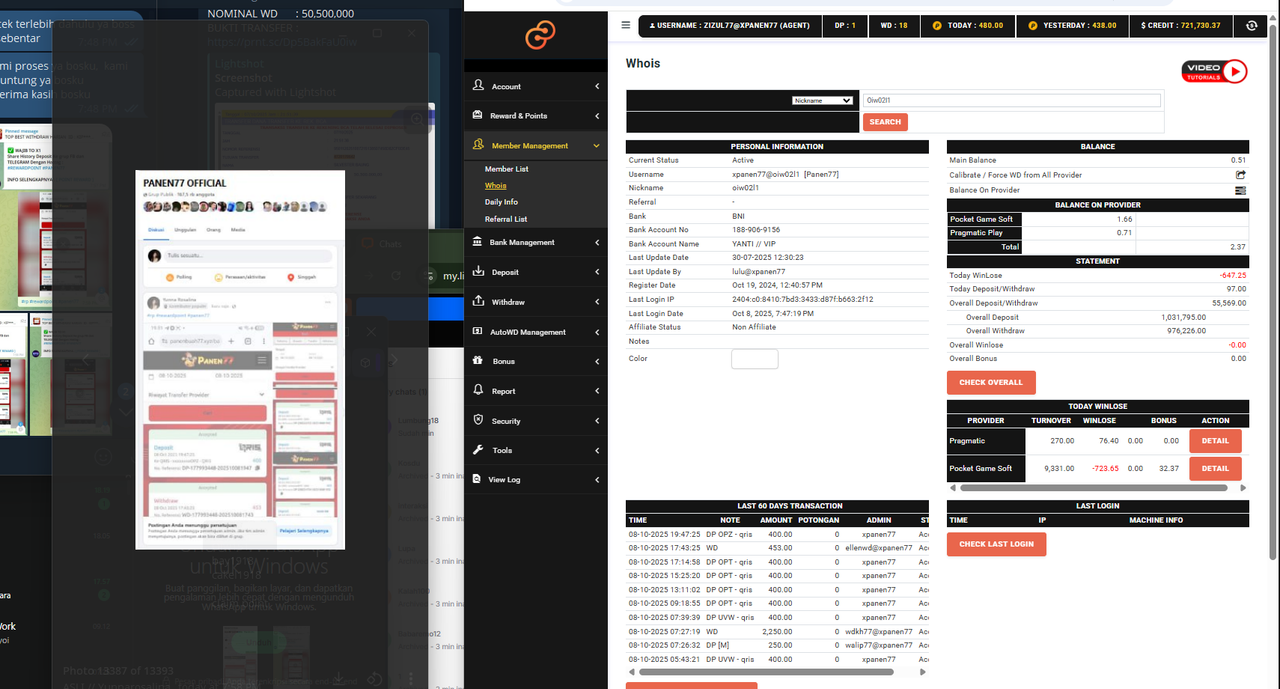
Task: Expand the Reward & Points chevron
Action: click(597, 116)
